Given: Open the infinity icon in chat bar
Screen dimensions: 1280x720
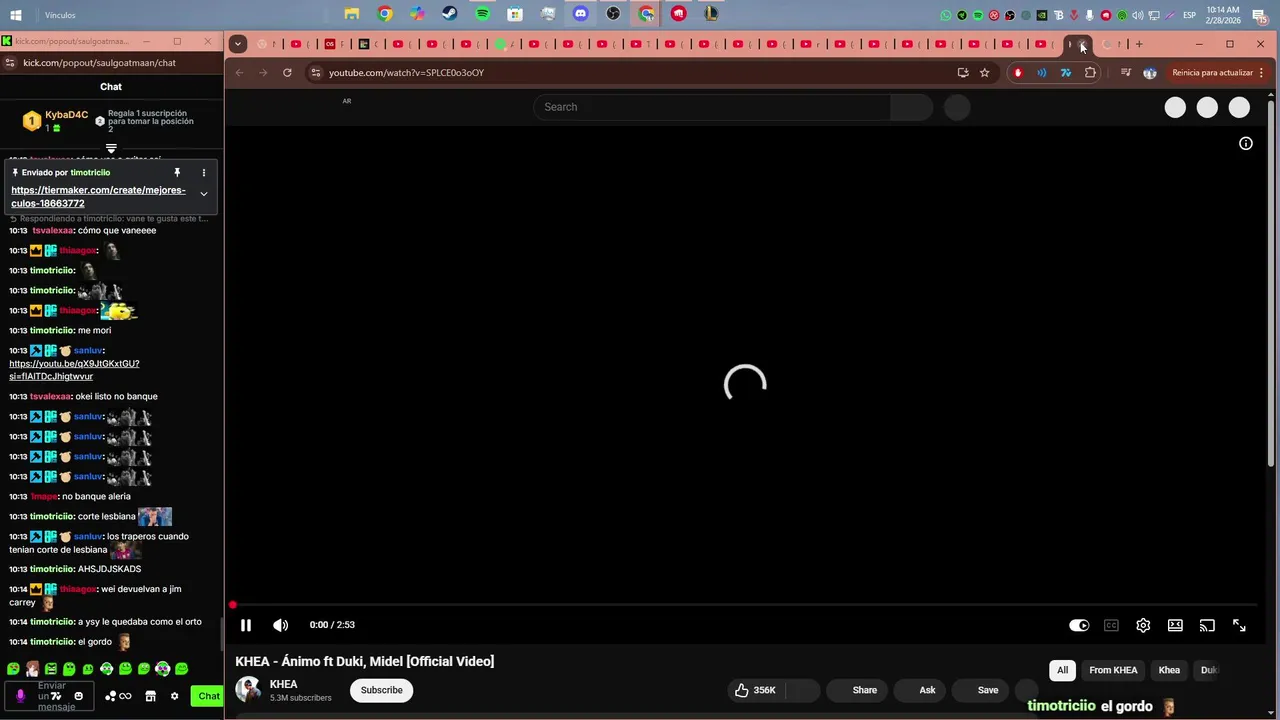Looking at the screenshot, I should click(125, 696).
